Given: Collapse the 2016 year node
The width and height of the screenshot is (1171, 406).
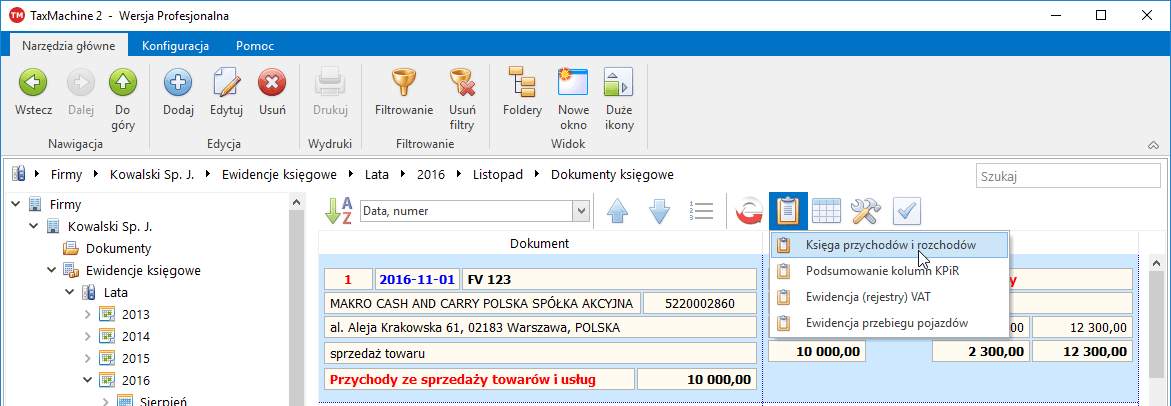Looking at the screenshot, I should (x=87, y=380).
